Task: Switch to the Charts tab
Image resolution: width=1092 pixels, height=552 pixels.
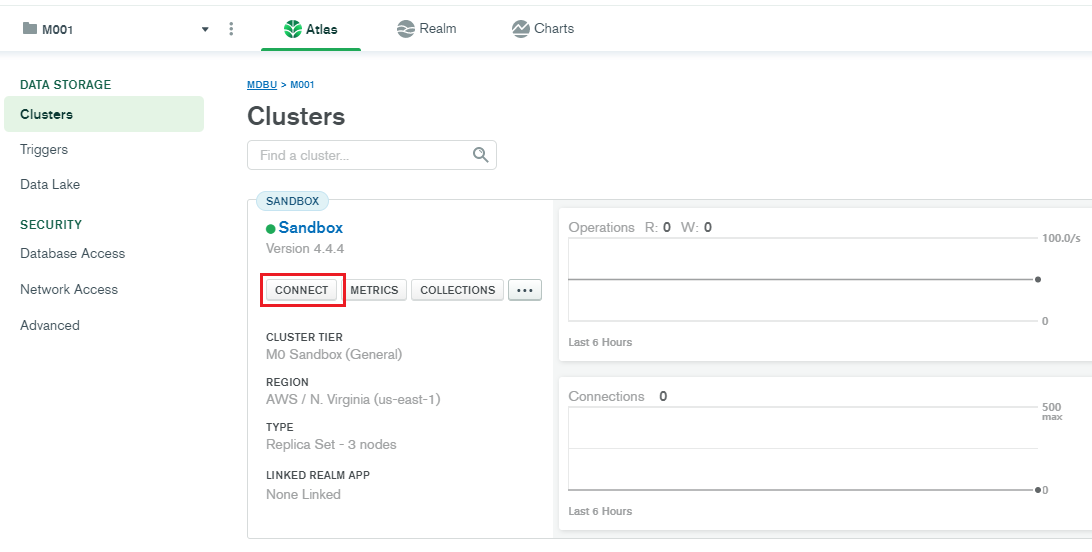Action: pyautogui.click(x=543, y=29)
